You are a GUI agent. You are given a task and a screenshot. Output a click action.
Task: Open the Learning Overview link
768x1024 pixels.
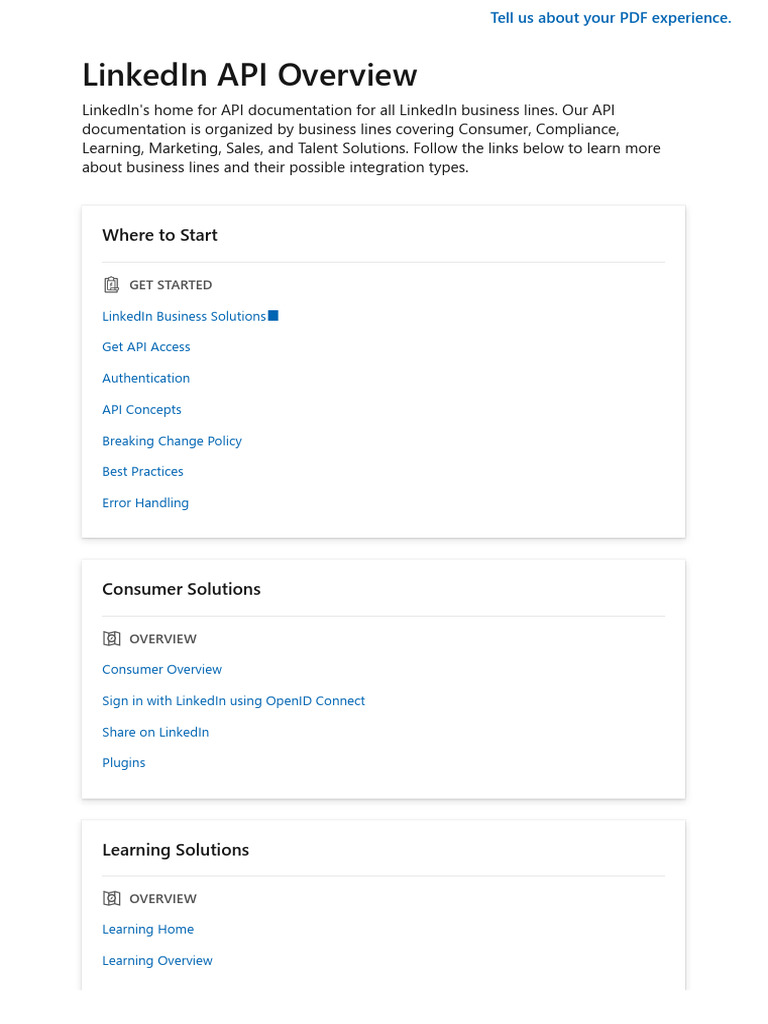click(157, 961)
